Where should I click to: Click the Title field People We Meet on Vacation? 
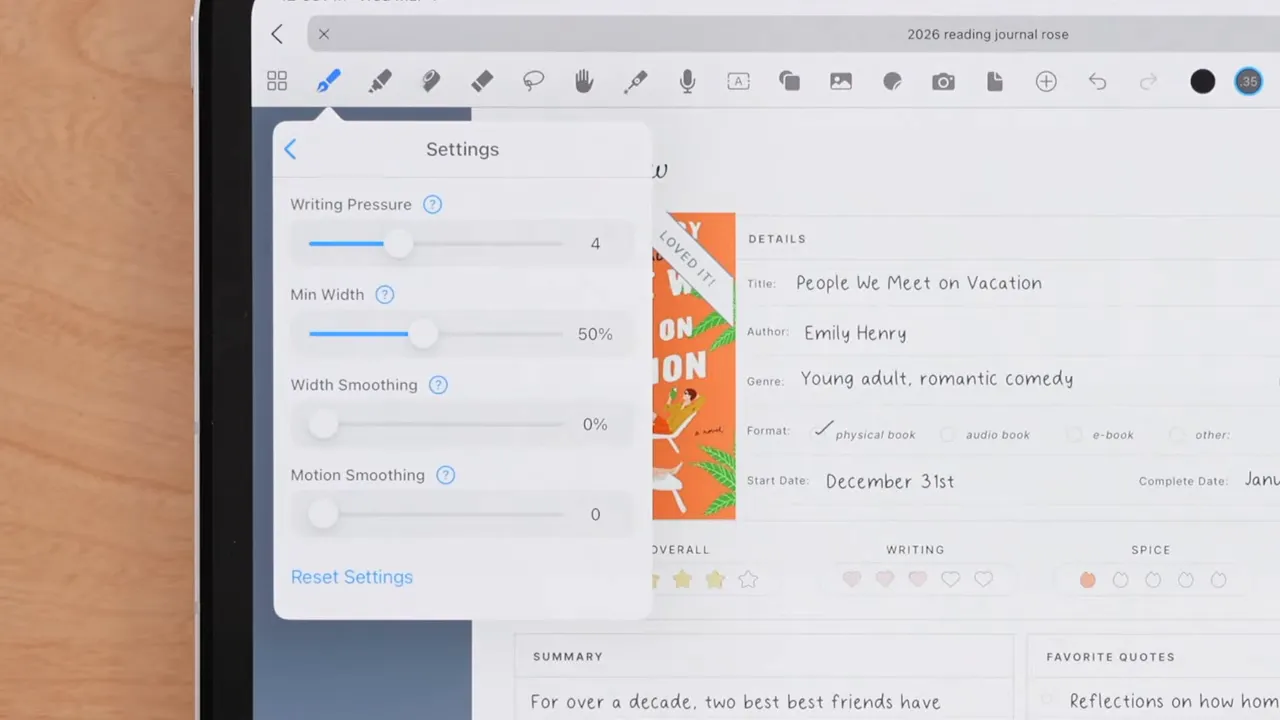pos(919,283)
